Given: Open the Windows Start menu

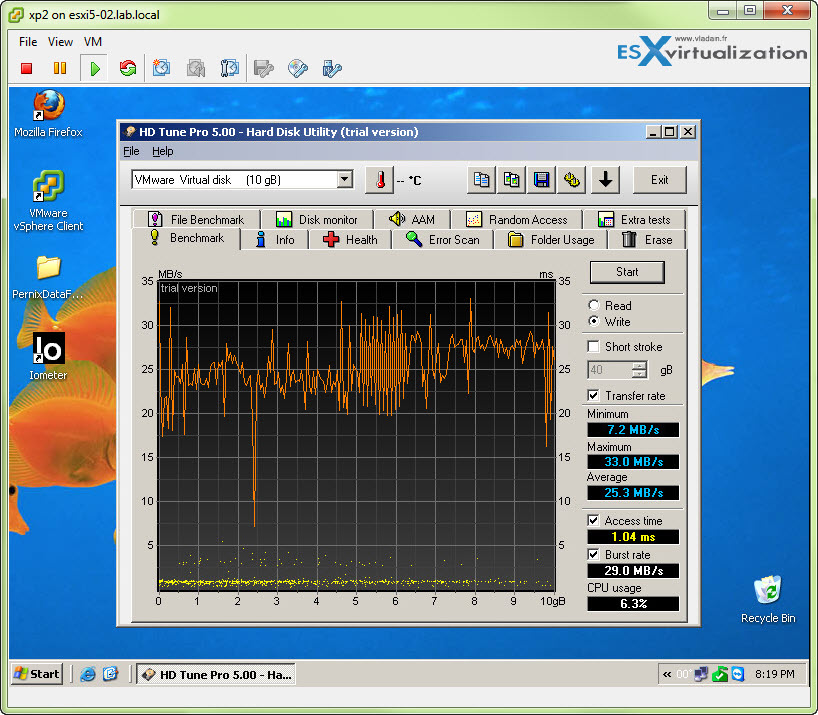Looking at the screenshot, I should 37,674.
